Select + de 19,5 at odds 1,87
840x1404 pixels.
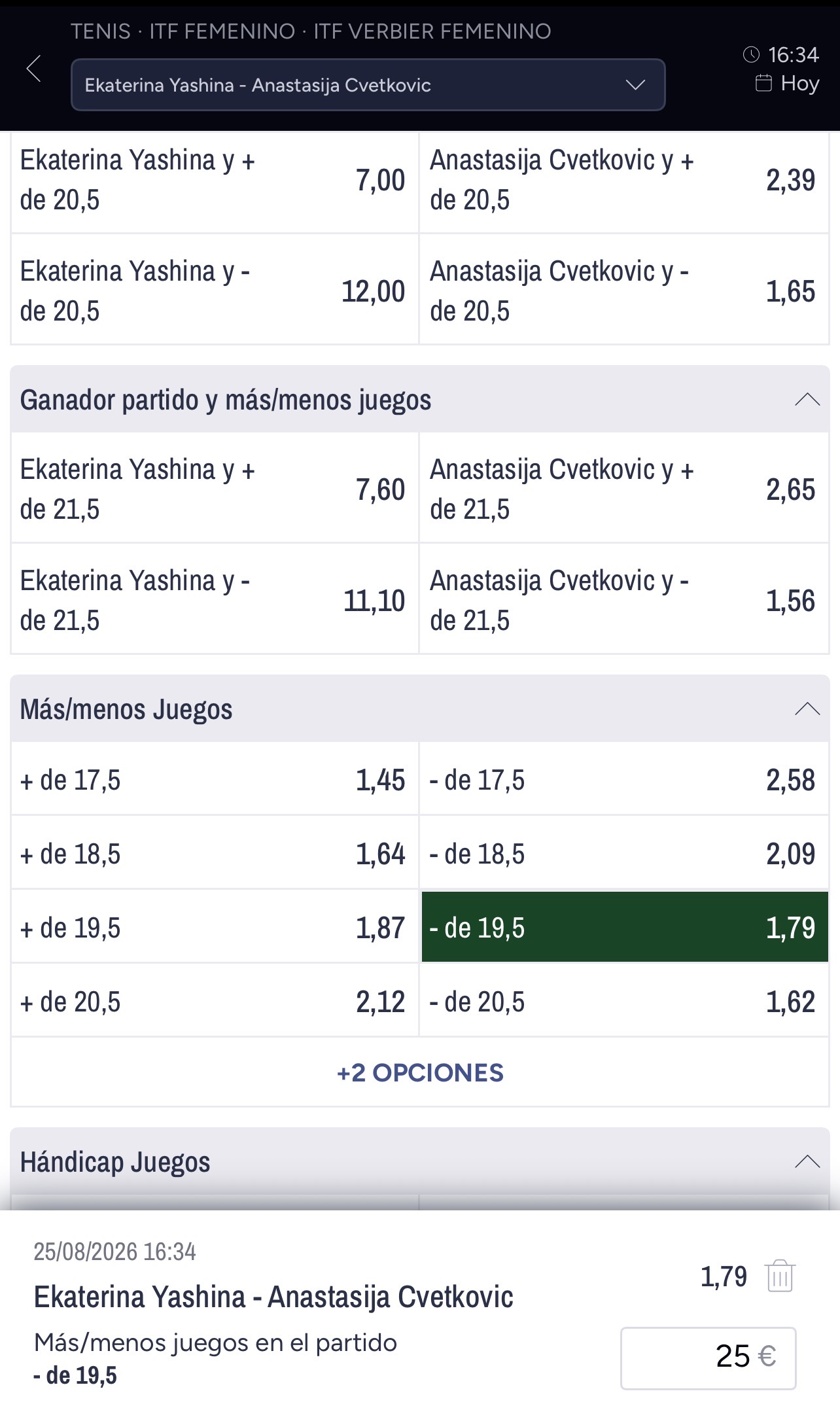215,928
